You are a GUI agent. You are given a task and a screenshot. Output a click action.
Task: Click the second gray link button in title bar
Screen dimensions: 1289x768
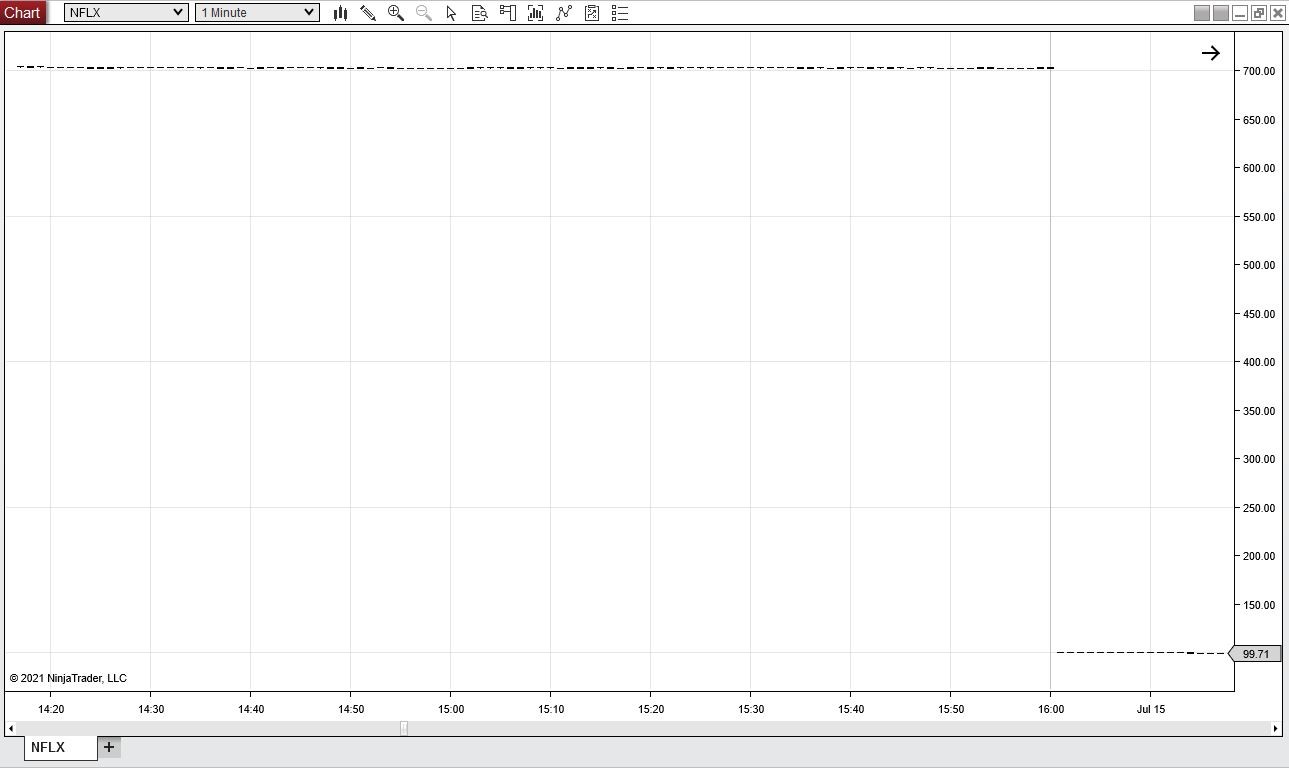pyautogui.click(x=1221, y=13)
